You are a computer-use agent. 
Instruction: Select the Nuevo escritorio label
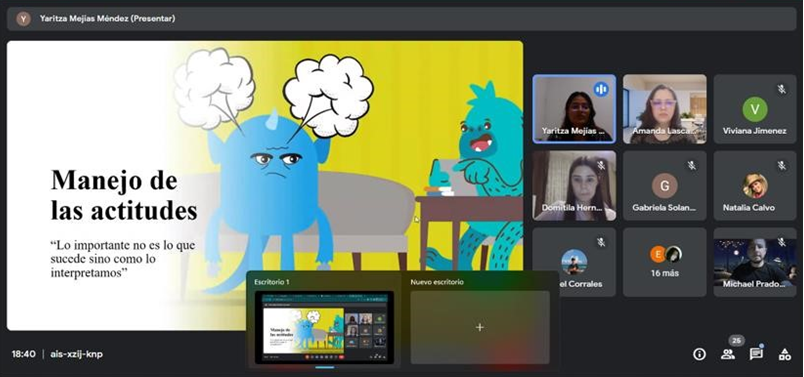[x=437, y=282]
